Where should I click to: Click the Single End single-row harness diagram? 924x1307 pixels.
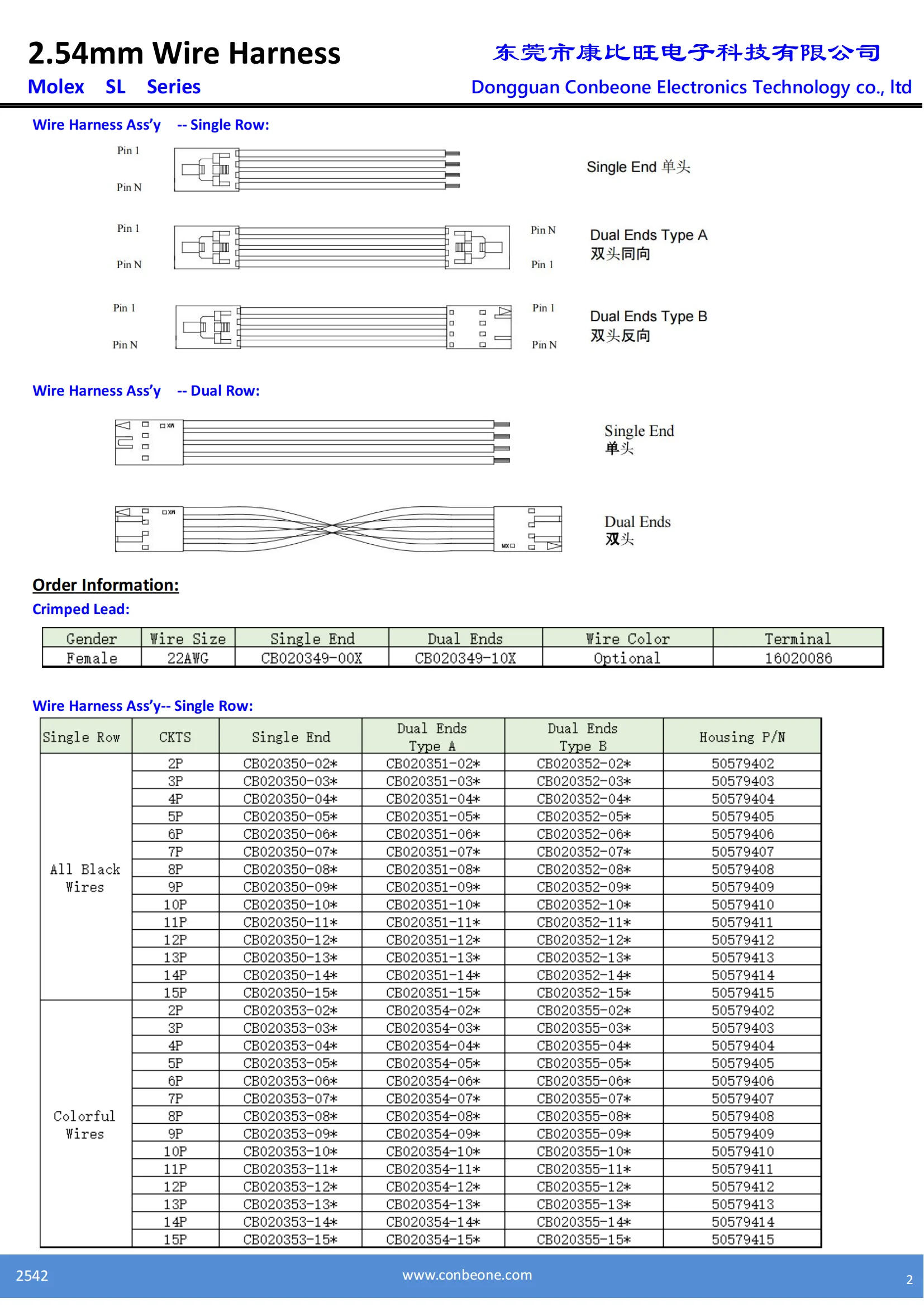[317, 169]
